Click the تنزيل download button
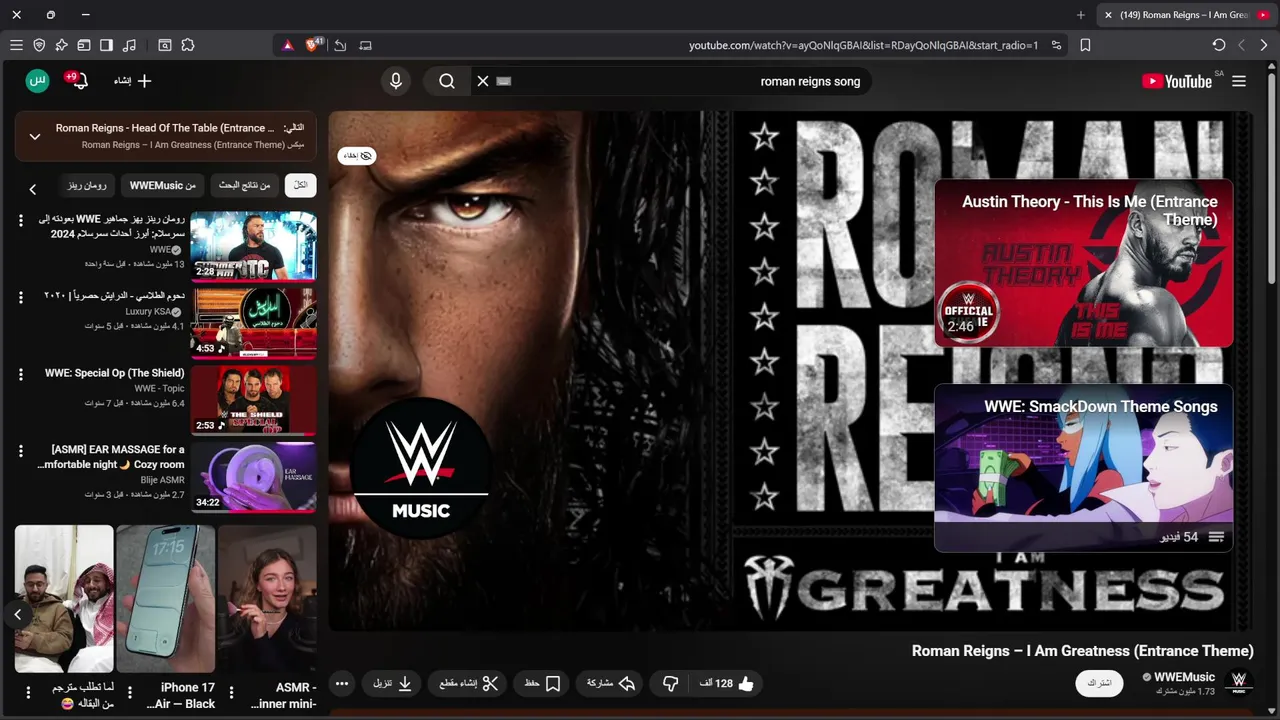 (x=392, y=684)
